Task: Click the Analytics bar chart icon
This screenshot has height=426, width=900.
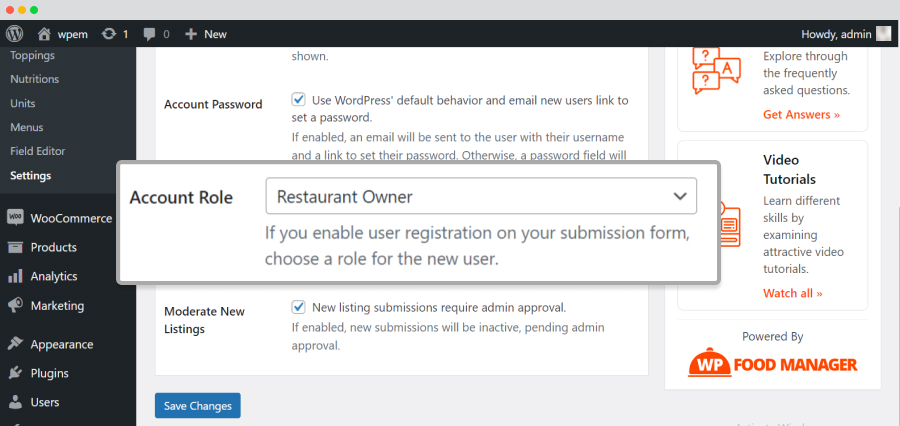Action: pos(15,276)
